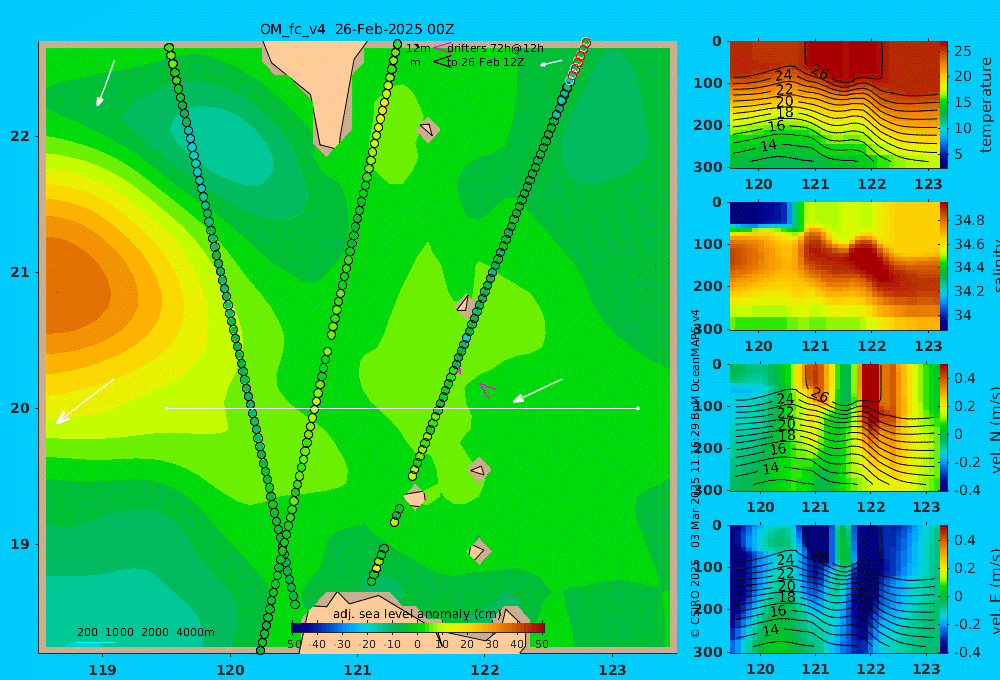This screenshot has height=680, width=1000.
Task: Click the white current arrow in the top-left corner
Action: 105,83
